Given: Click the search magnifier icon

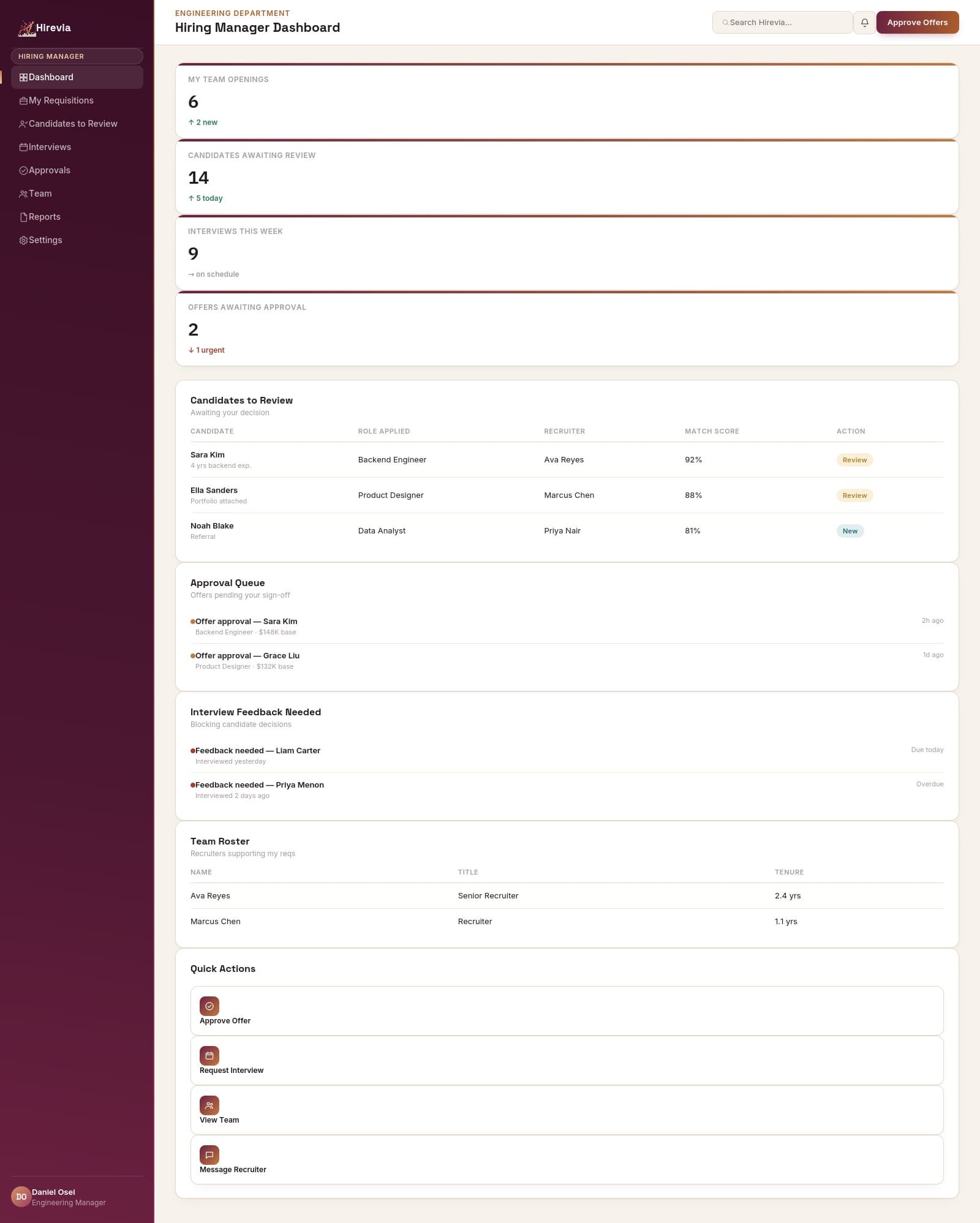Looking at the screenshot, I should (725, 23).
